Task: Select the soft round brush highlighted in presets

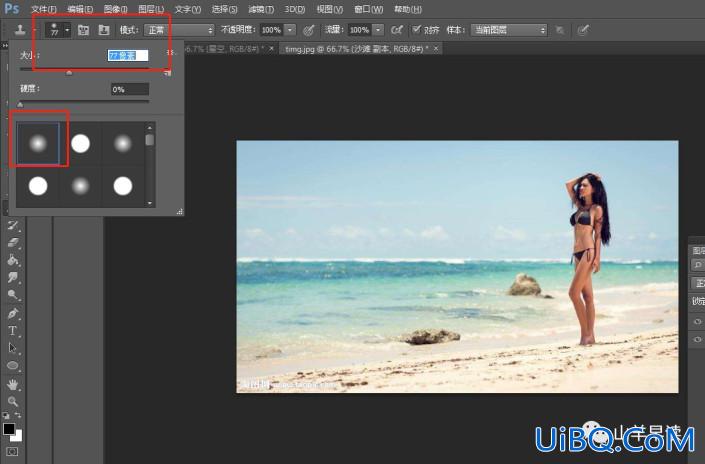Action: [38, 143]
